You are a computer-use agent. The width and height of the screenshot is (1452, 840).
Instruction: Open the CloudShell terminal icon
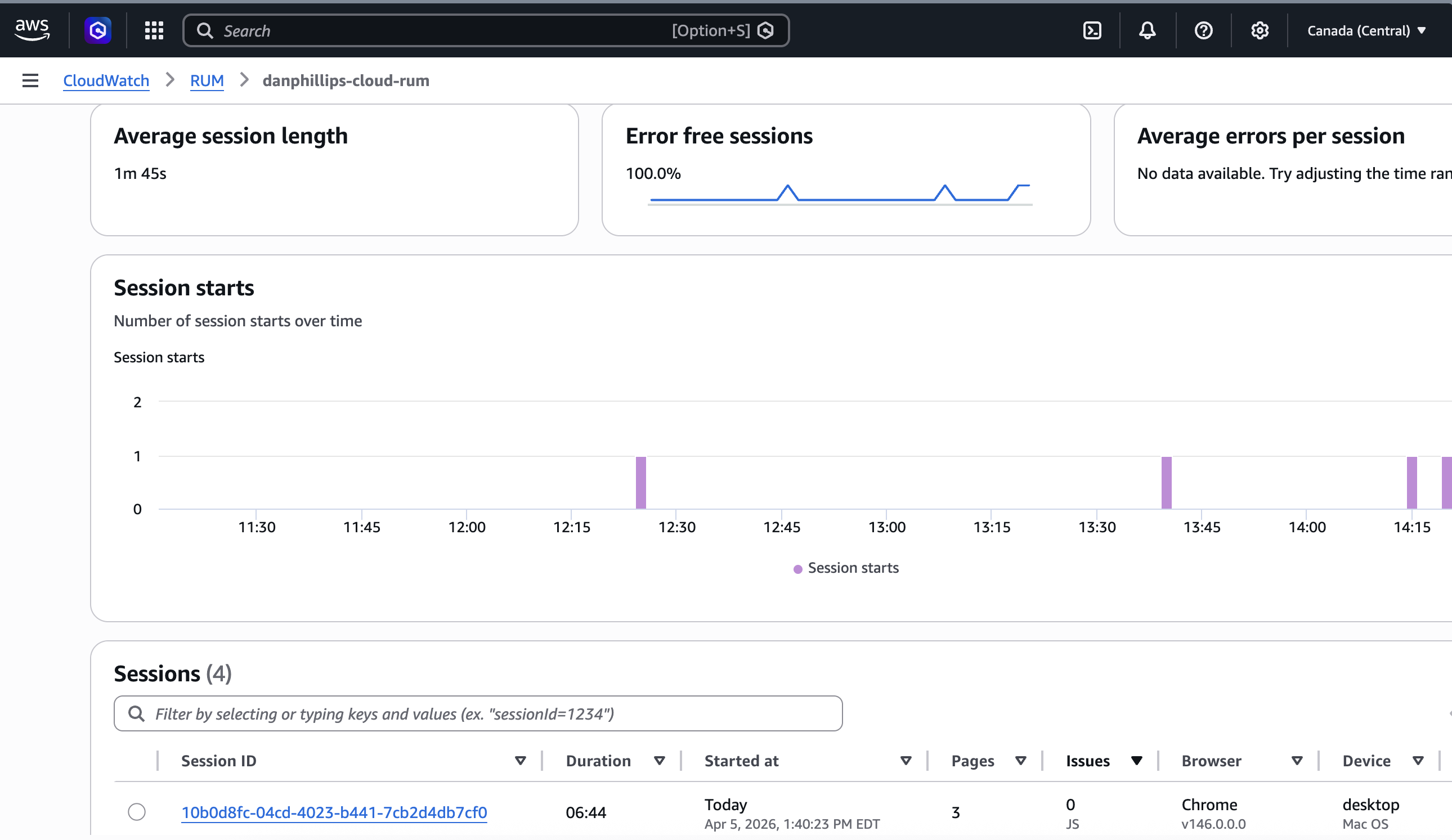pyautogui.click(x=1092, y=30)
